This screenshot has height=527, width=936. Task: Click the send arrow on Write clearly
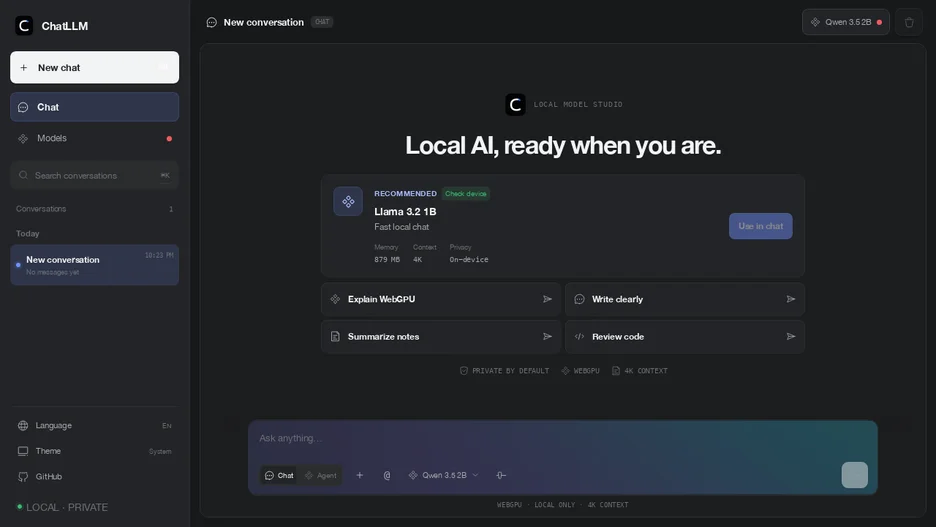coord(791,299)
